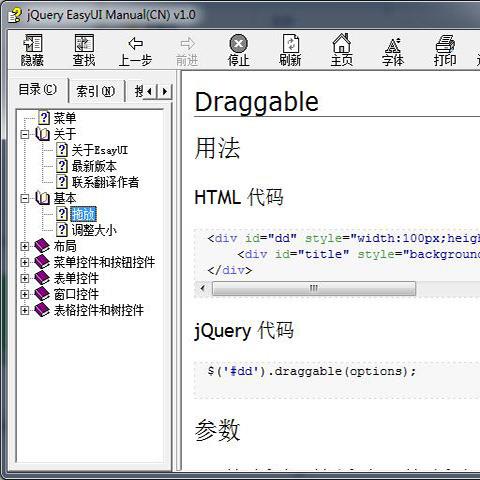Click the purple book icon beside 窗口控件
Viewport: 480px width, 480px height.
[42, 294]
